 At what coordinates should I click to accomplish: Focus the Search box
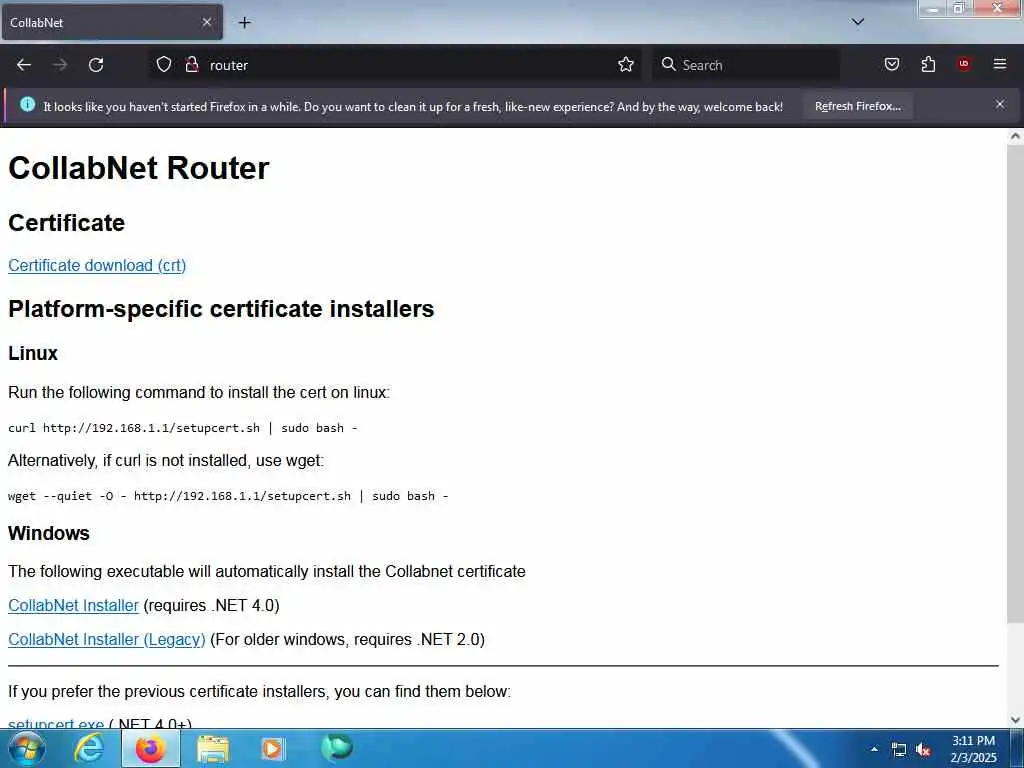tap(746, 65)
